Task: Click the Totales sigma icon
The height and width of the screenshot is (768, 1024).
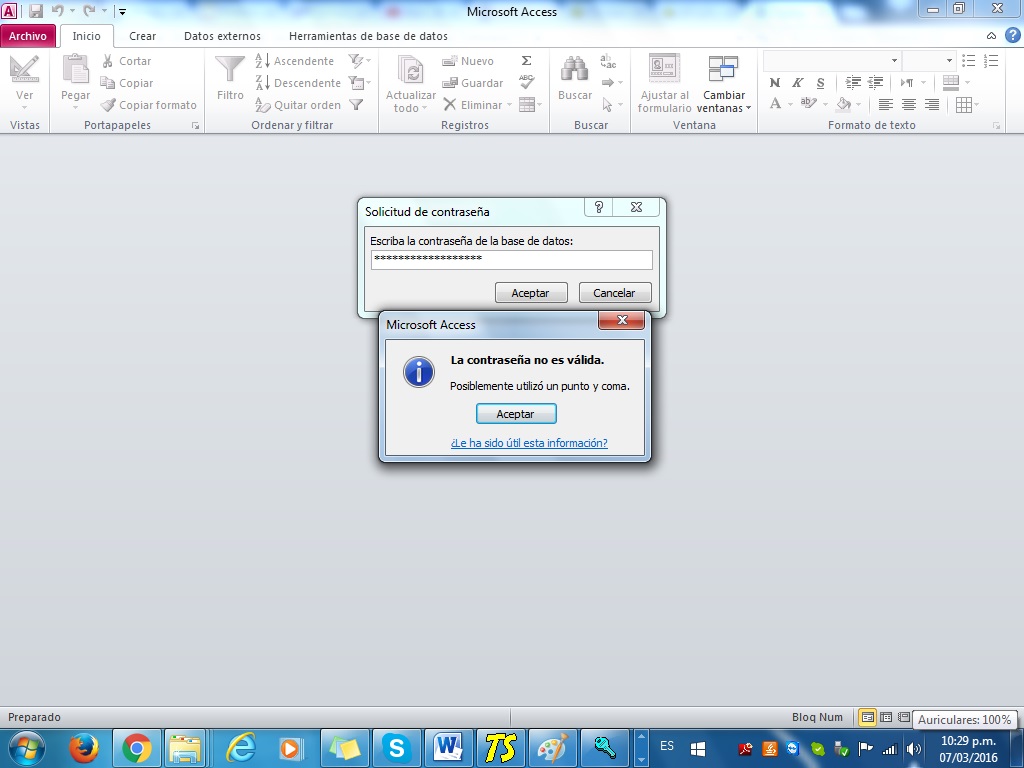Action: click(x=526, y=61)
